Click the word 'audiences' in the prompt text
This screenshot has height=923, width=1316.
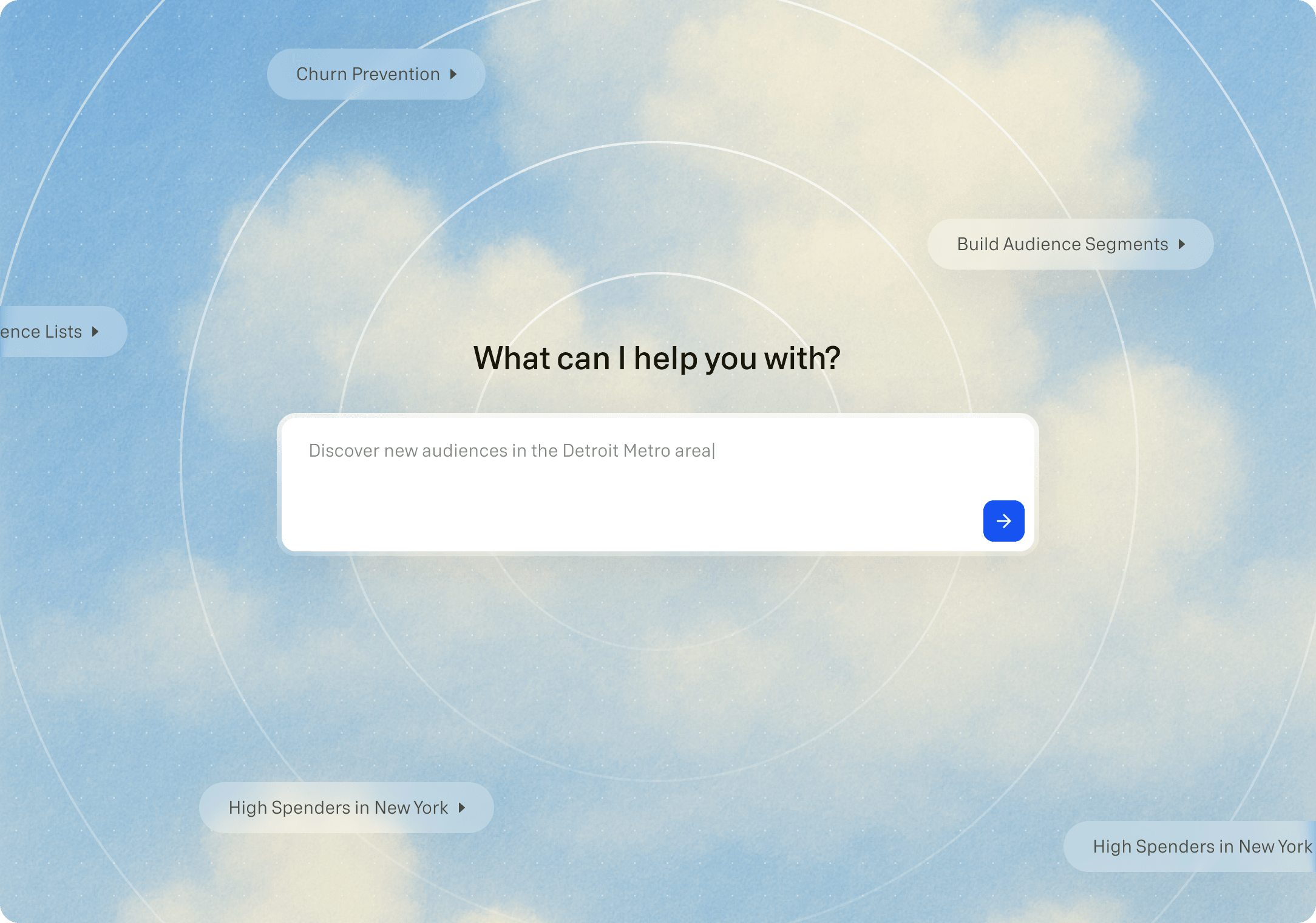tap(464, 451)
